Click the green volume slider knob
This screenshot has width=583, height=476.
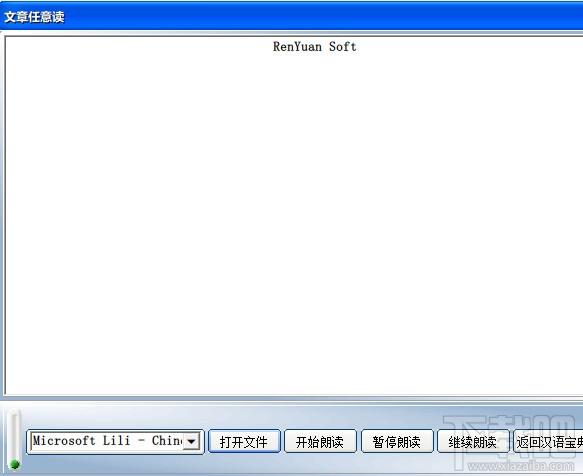click(x=15, y=463)
